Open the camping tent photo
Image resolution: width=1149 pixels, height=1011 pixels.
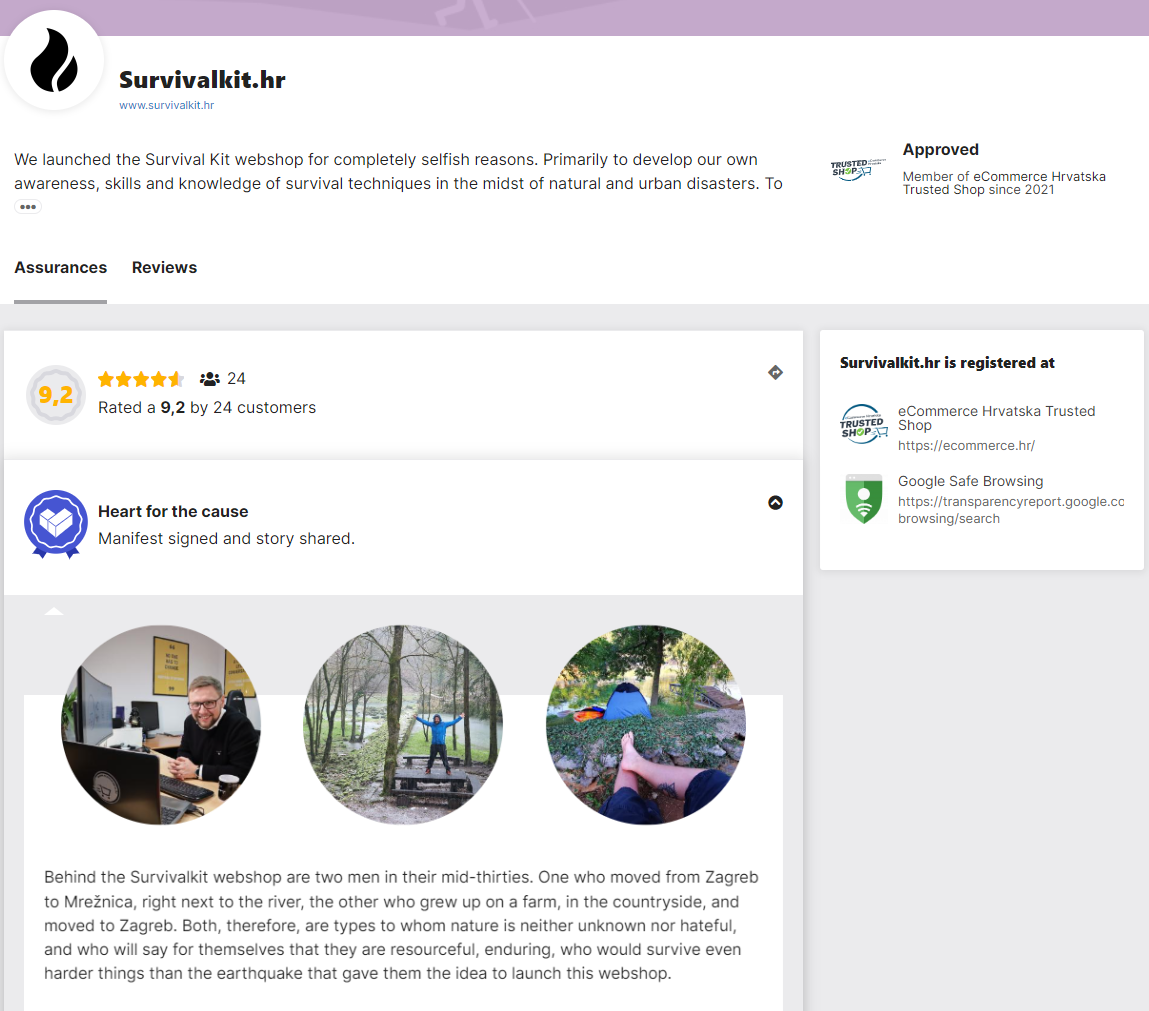coord(646,725)
